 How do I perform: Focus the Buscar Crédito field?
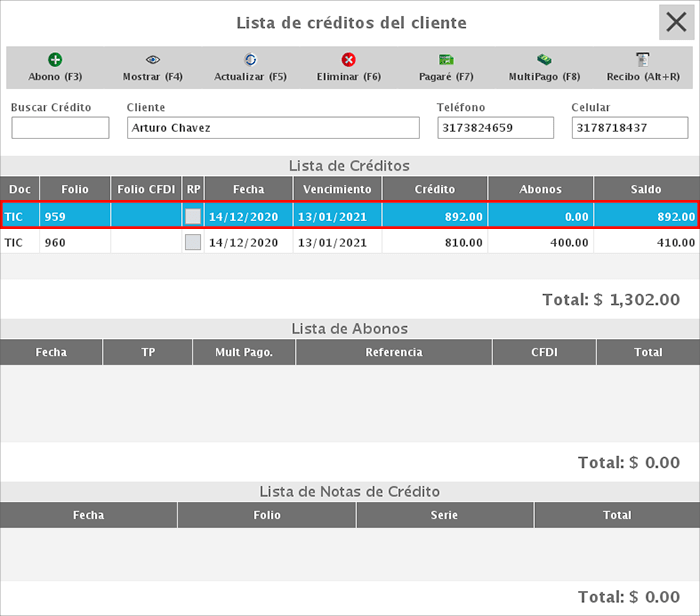click(60, 128)
